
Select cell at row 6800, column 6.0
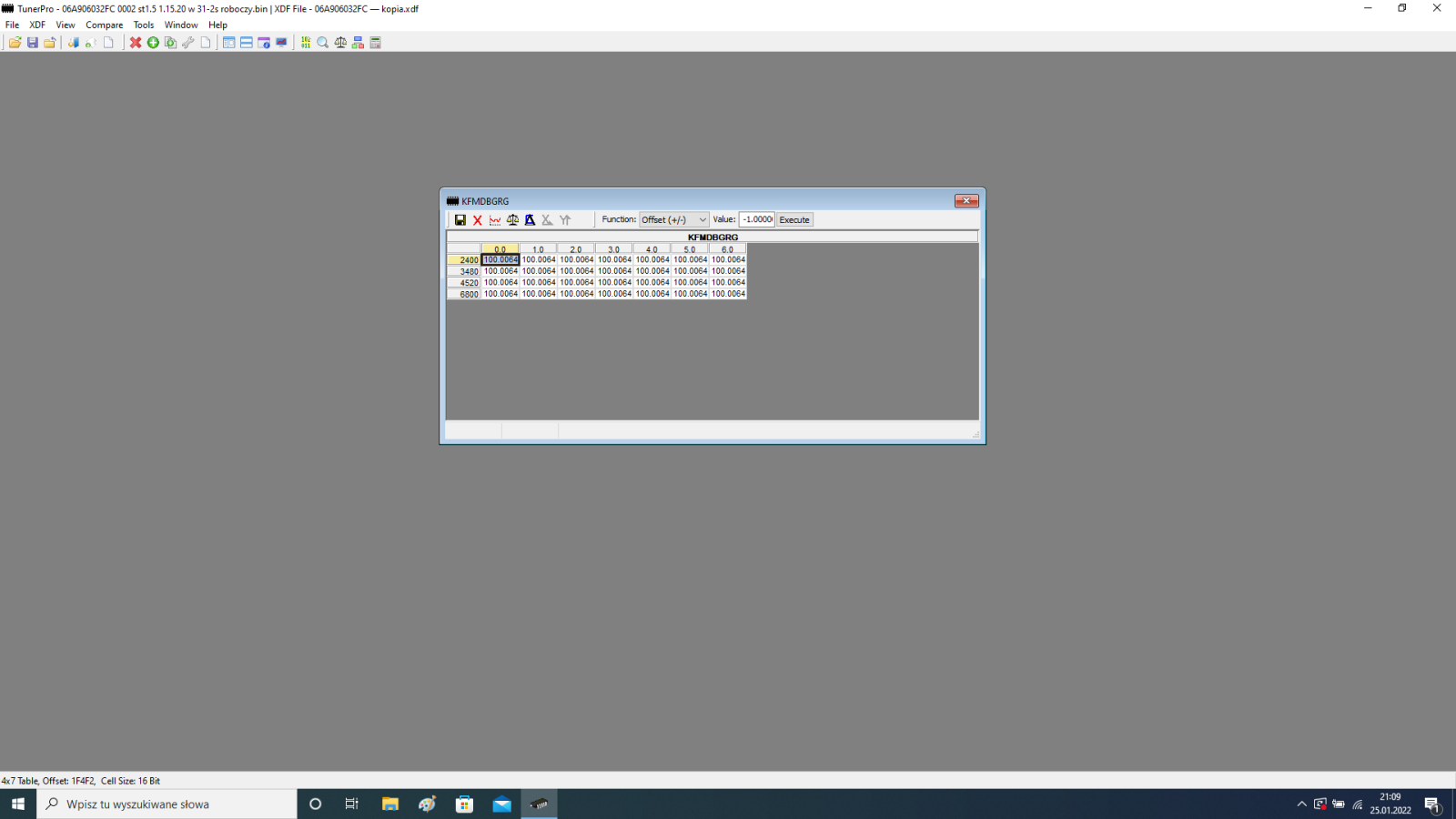click(x=728, y=294)
